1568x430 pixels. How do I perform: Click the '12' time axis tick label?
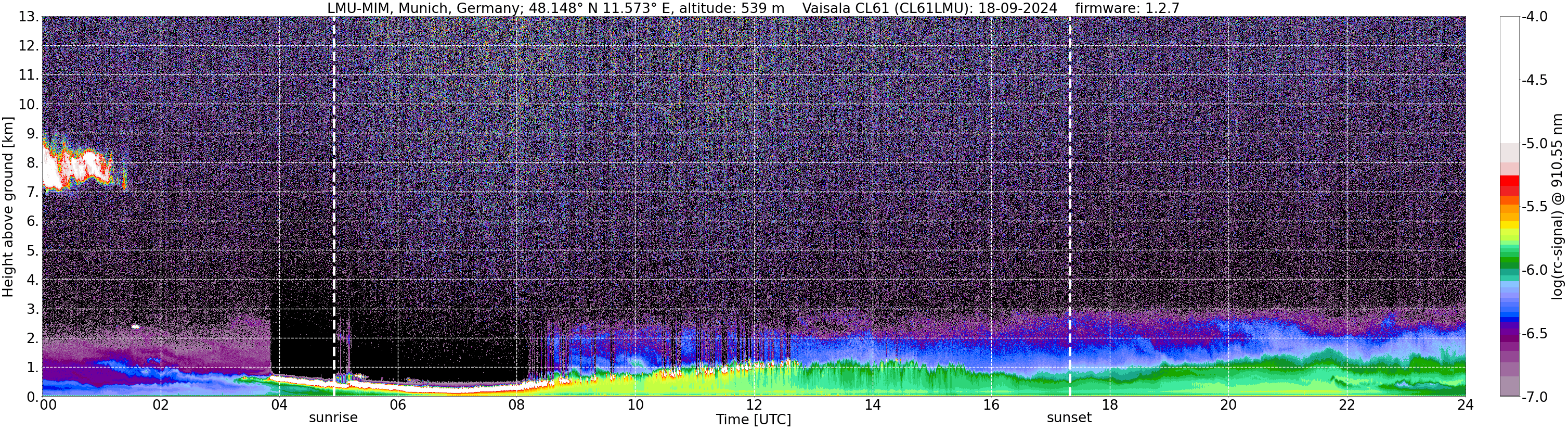(x=754, y=405)
